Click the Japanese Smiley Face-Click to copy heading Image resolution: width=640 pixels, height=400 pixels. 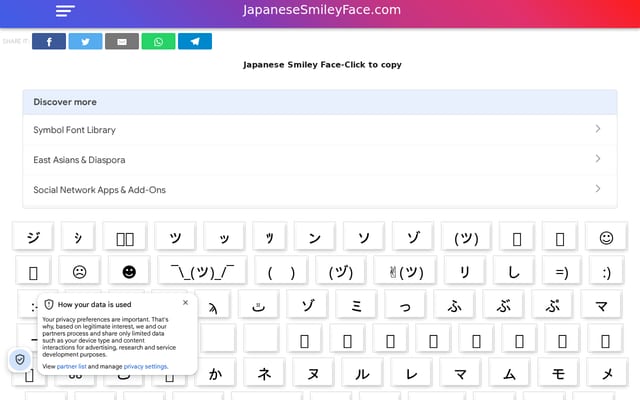pos(322,65)
